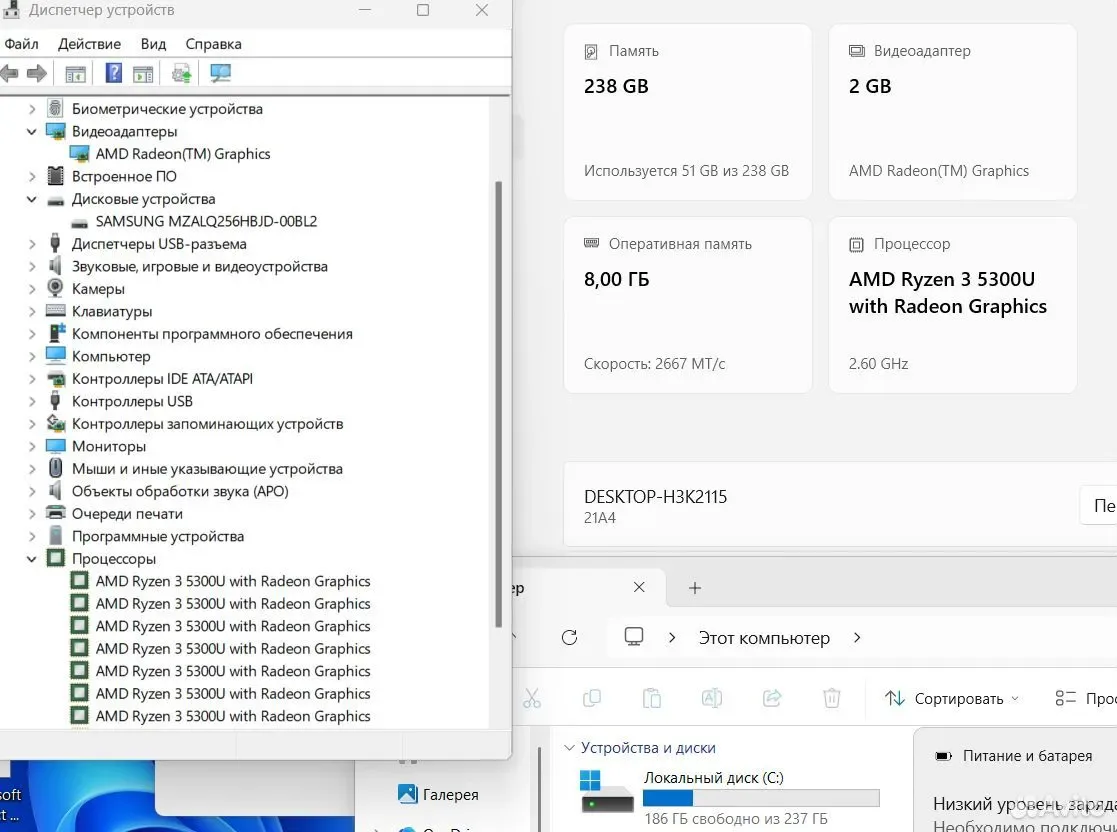Add a new File Explorer tab
Image resolution: width=1117 pixels, height=832 pixels.
695,588
